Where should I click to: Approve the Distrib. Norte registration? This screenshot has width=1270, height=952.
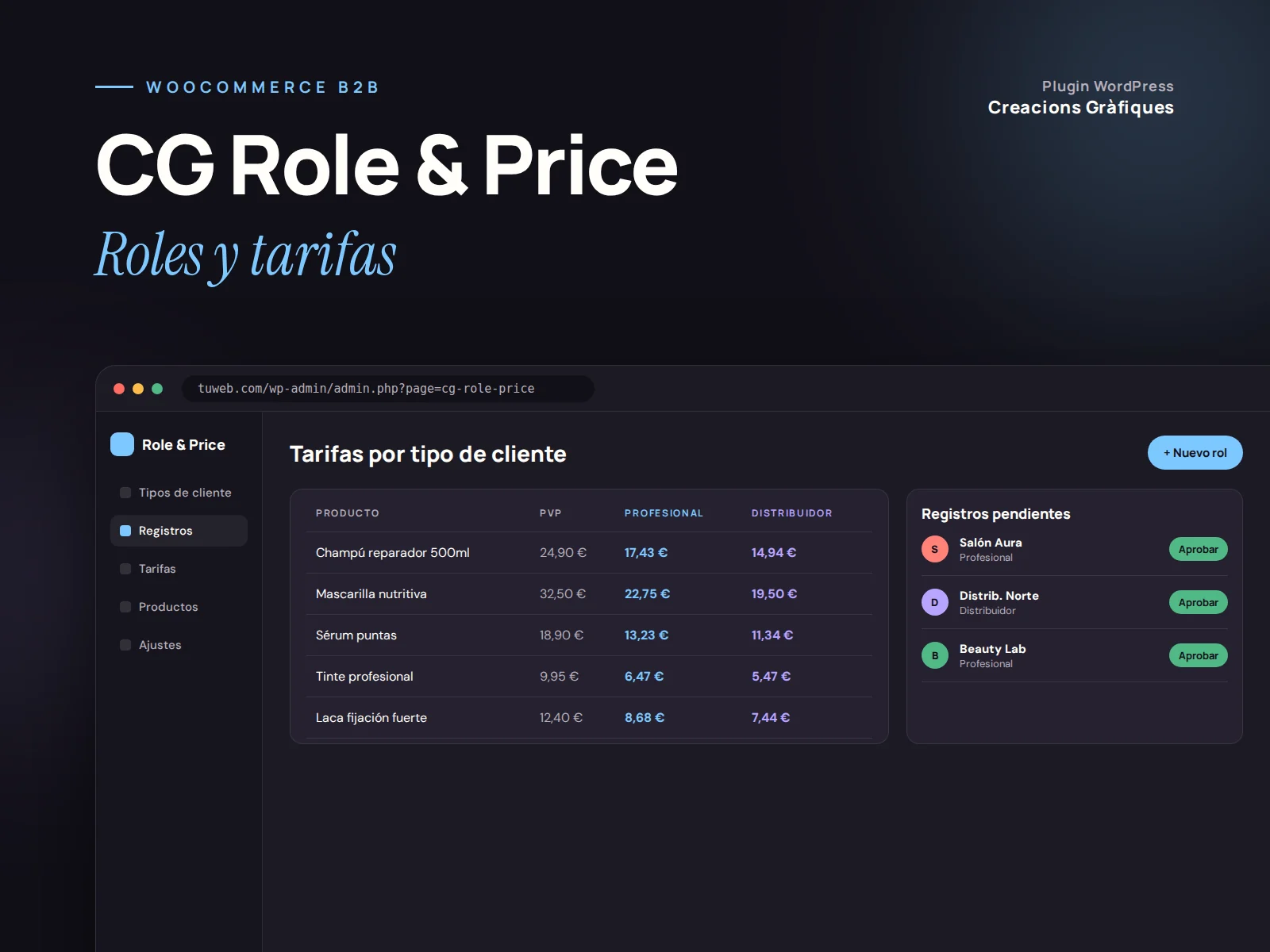(1199, 602)
